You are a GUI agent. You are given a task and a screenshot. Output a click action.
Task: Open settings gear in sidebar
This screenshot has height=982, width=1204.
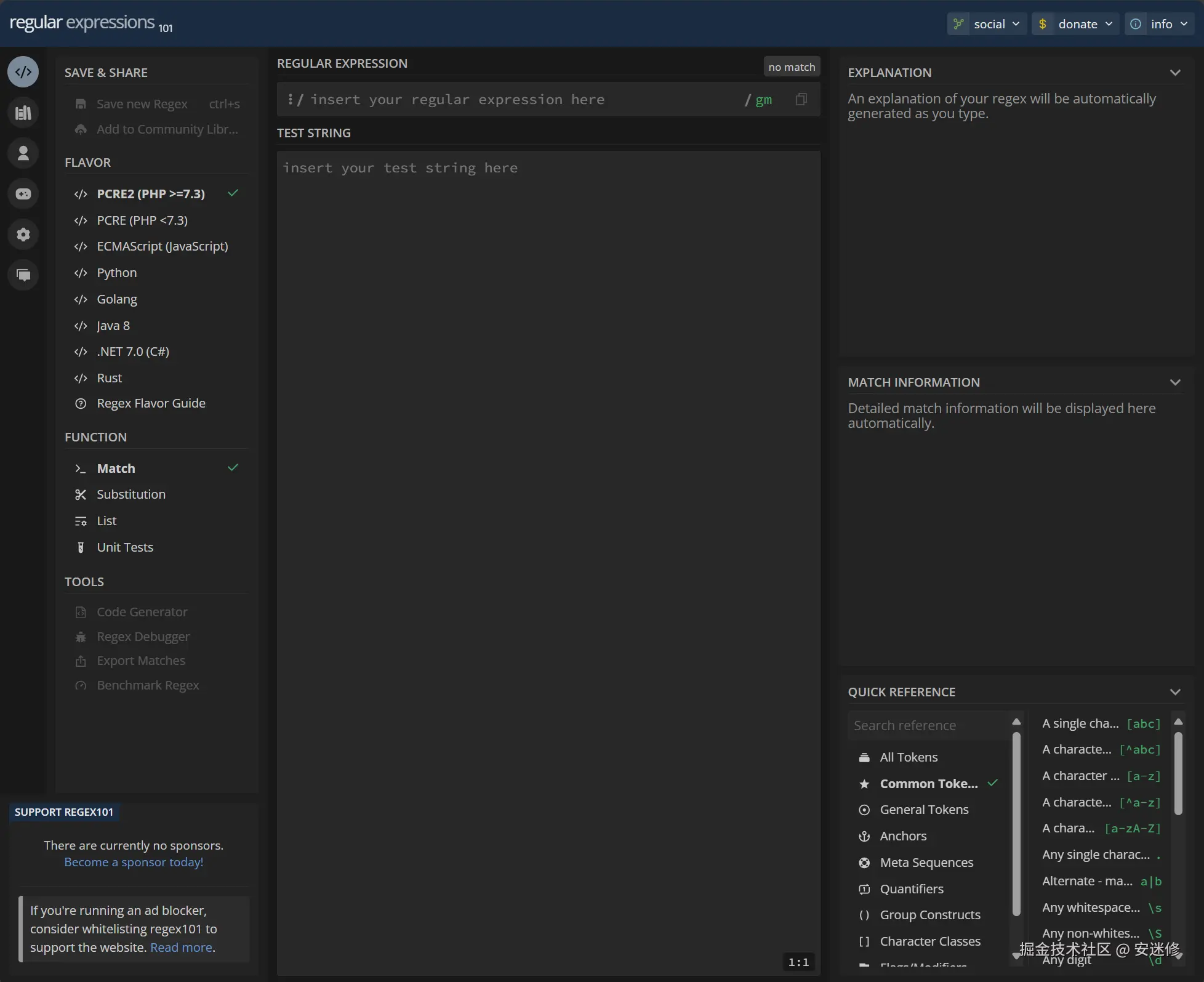point(23,235)
